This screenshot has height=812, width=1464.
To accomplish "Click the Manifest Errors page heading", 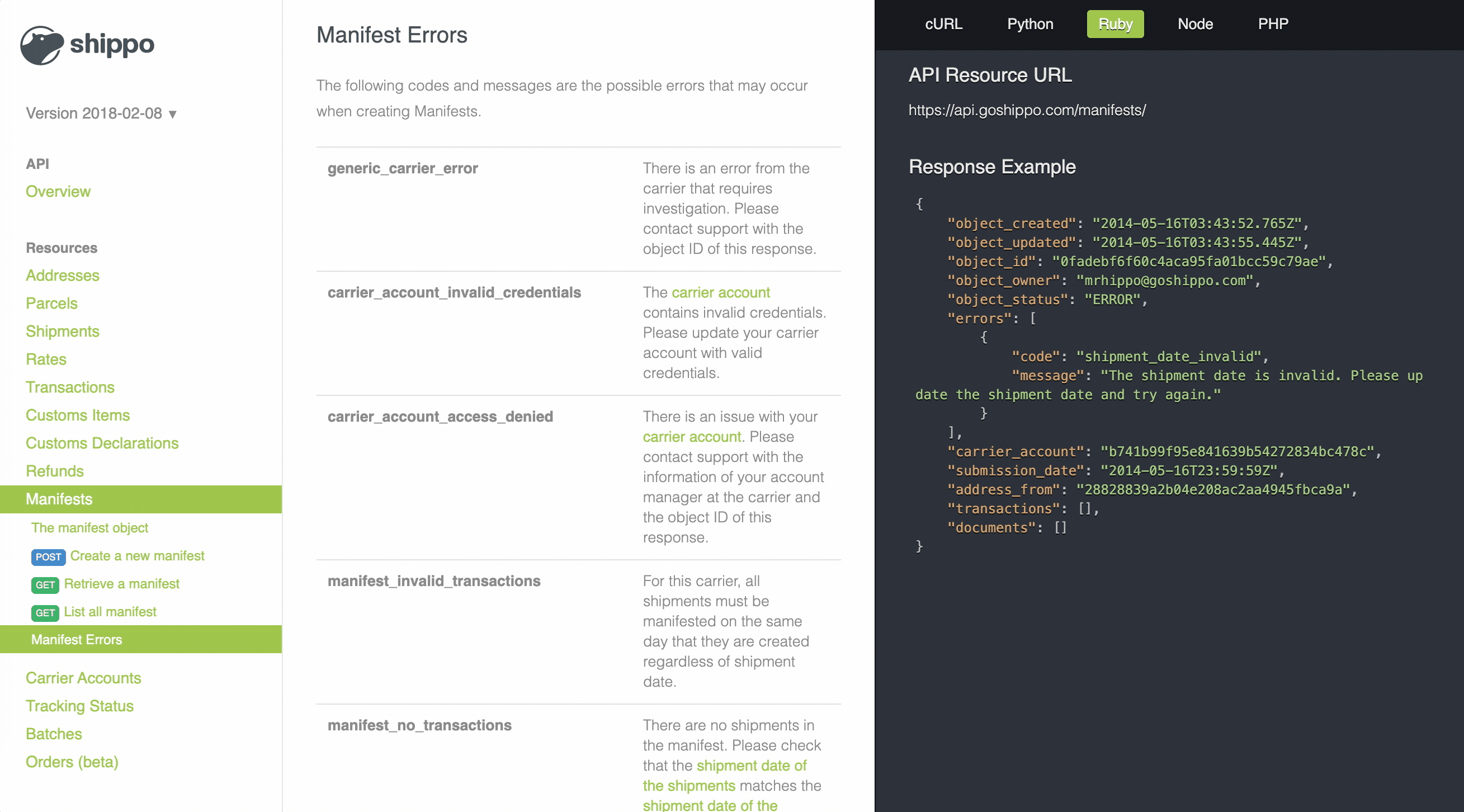I will [391, 35].
